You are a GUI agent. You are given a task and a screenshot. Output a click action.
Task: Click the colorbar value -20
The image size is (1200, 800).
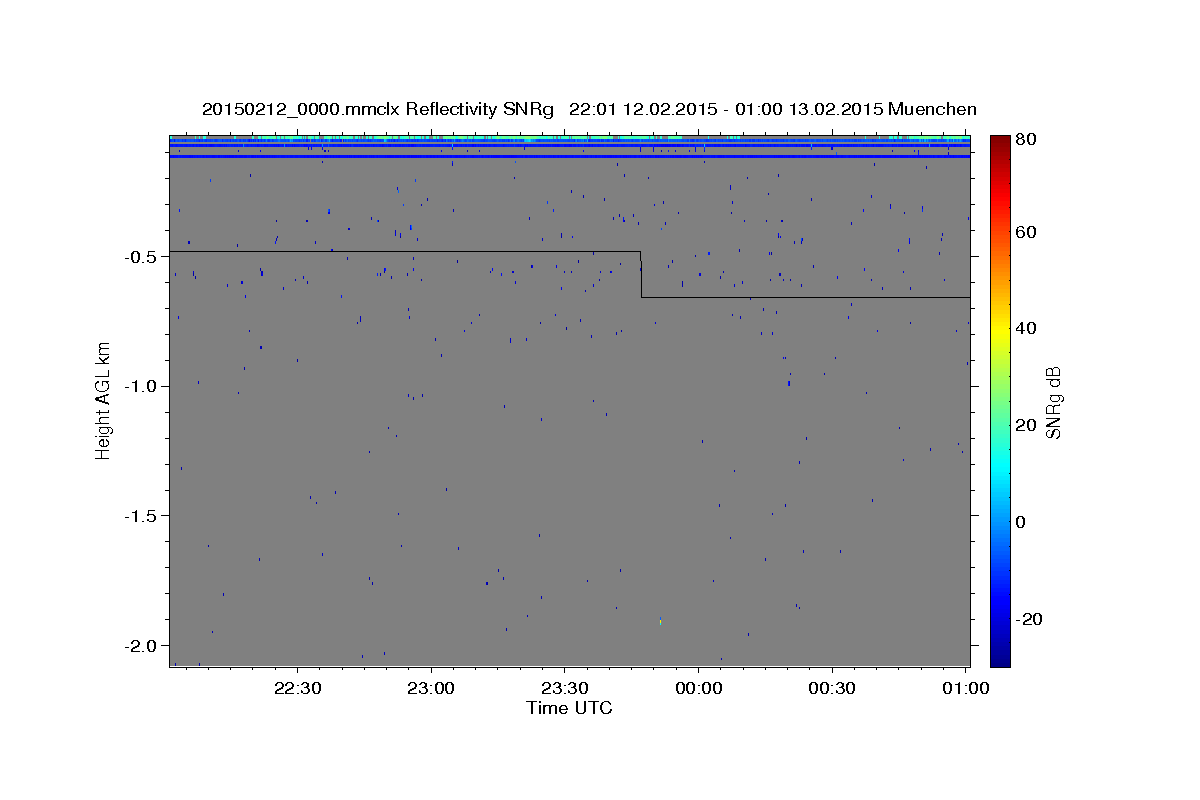point(1030,619)
